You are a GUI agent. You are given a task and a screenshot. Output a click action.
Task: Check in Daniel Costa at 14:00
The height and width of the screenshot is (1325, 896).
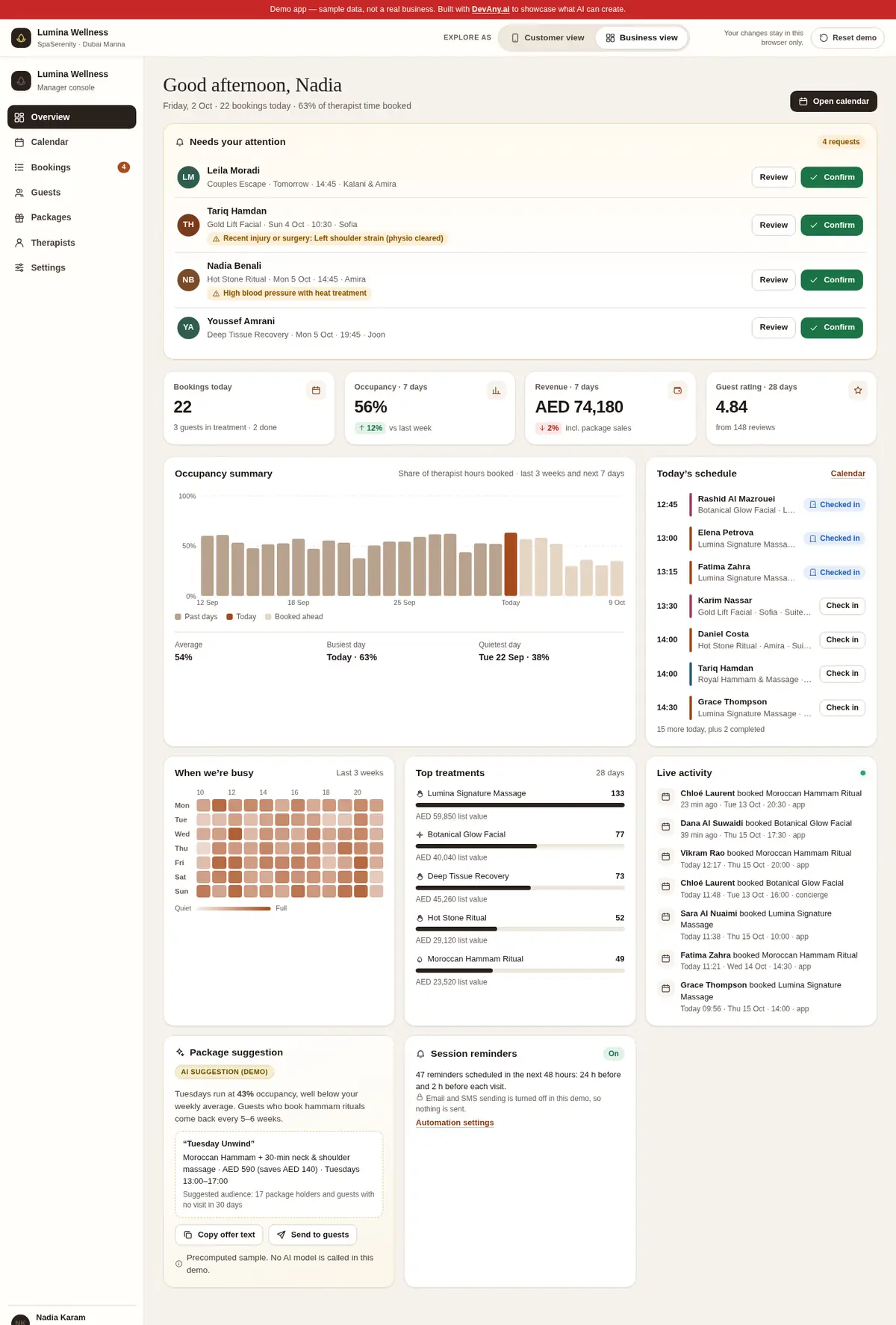pos(842,639)
